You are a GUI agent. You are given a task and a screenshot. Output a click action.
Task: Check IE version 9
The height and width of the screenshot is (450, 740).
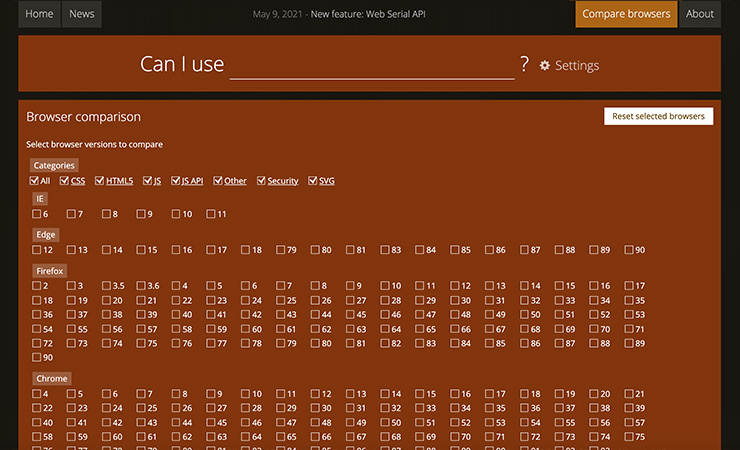[x=141, y=214]
